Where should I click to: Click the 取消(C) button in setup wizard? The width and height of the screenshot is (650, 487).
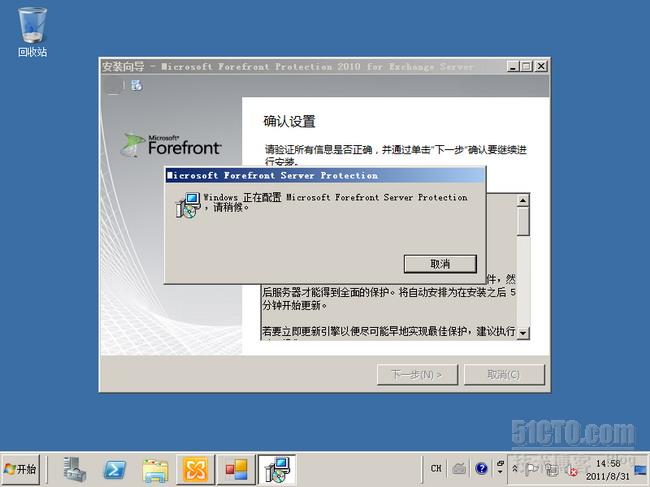point(504,375)
